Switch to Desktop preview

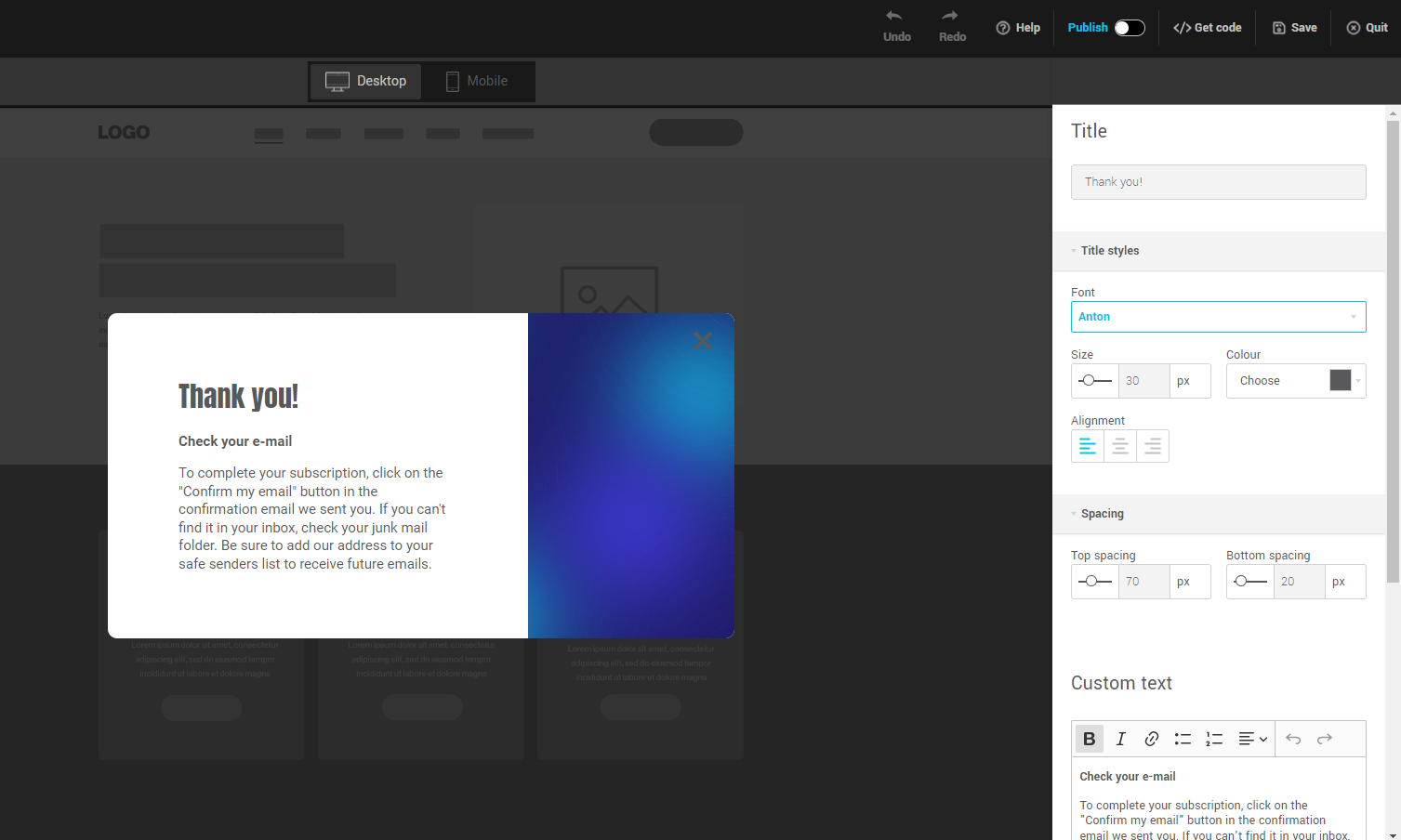(x=365, y=81)
